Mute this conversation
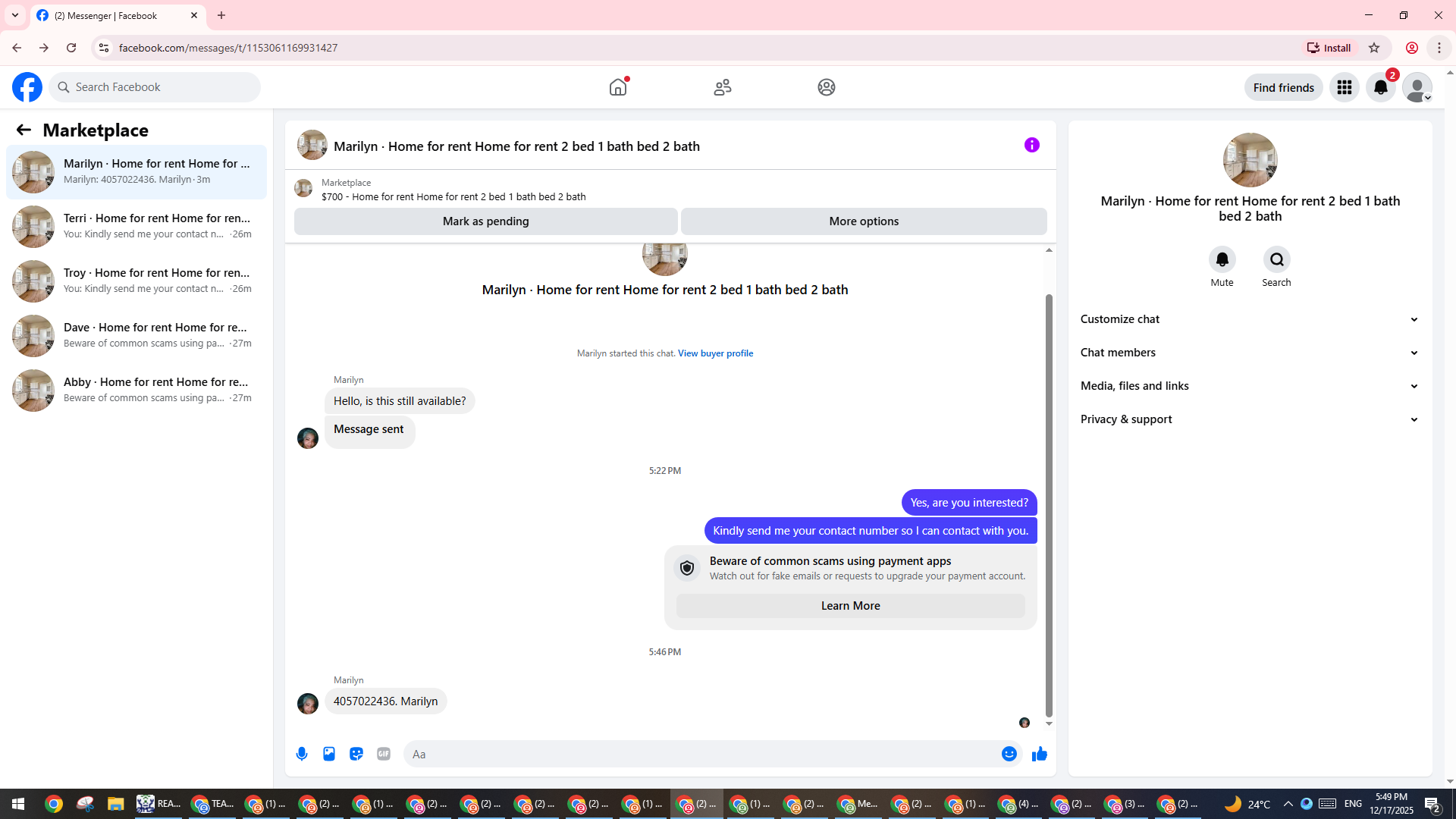Viewport: 1456px width, 819px height. (1222, 259)
